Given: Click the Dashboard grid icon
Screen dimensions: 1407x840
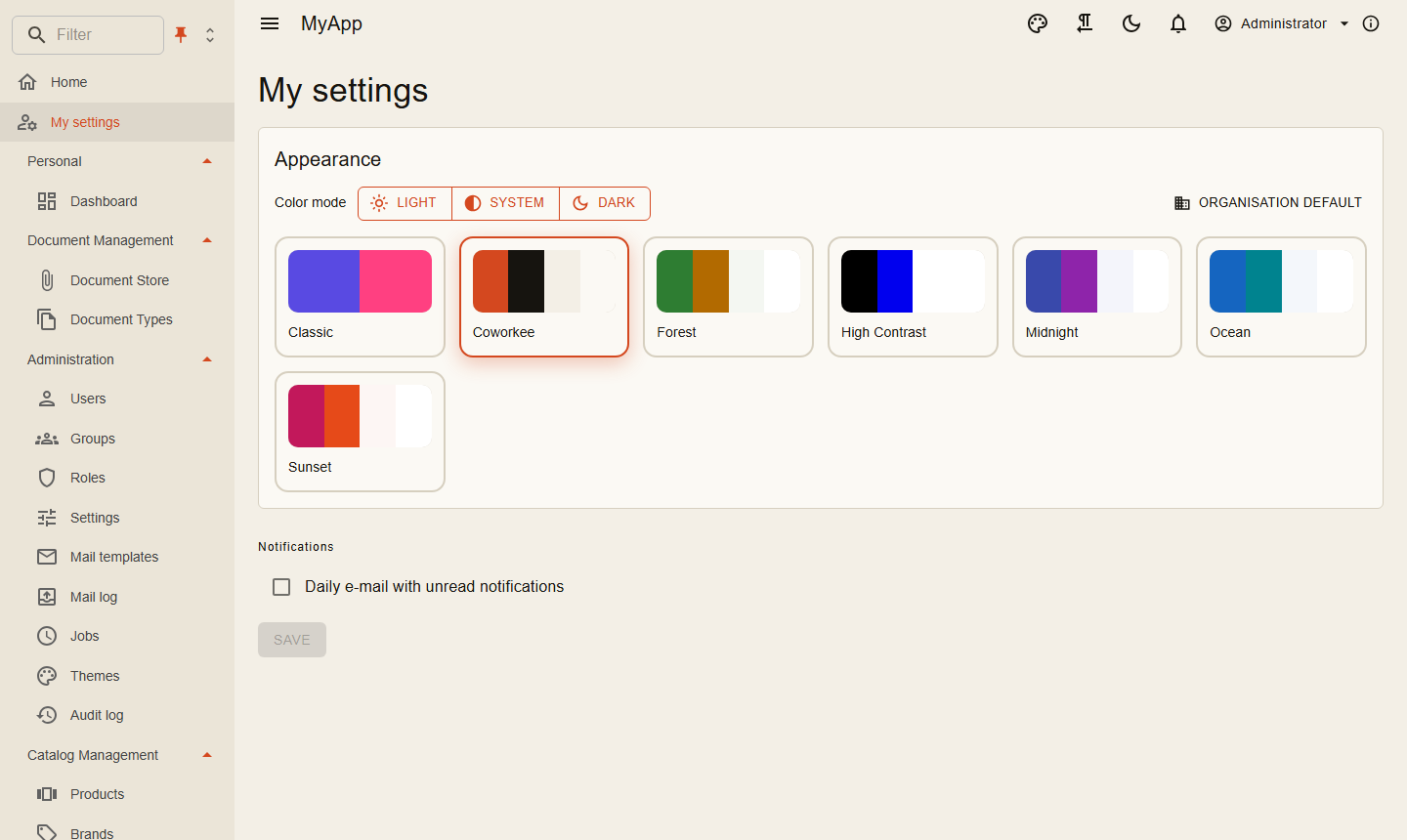Looking at the screenshot, I should pos(47,201).
